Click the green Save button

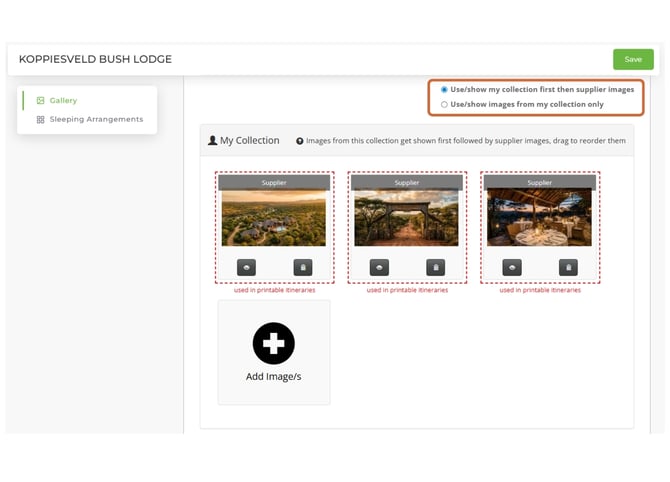[x=633, y=59]
